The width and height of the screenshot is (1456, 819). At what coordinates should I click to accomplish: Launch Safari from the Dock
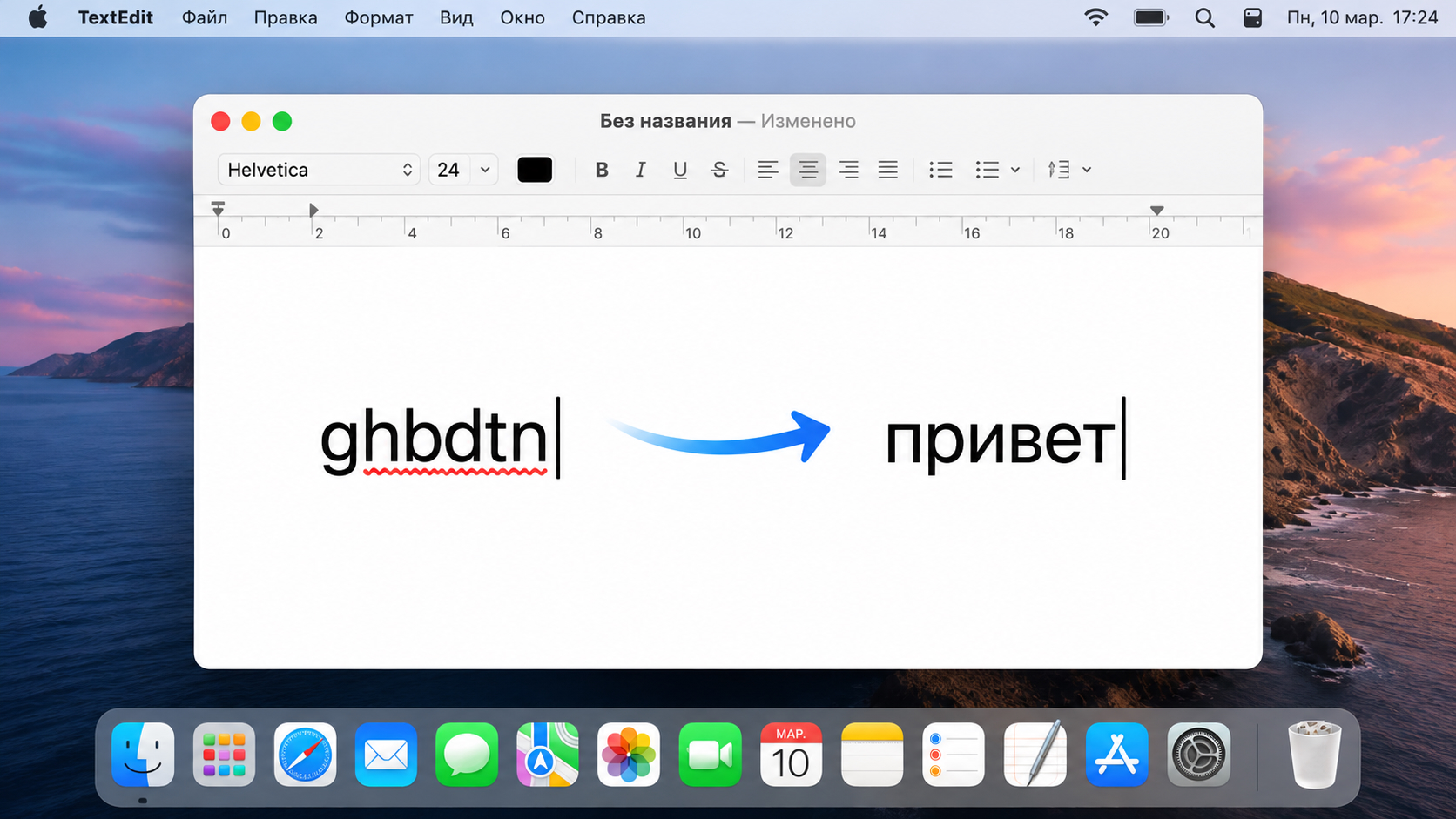[x=305, y=754]
